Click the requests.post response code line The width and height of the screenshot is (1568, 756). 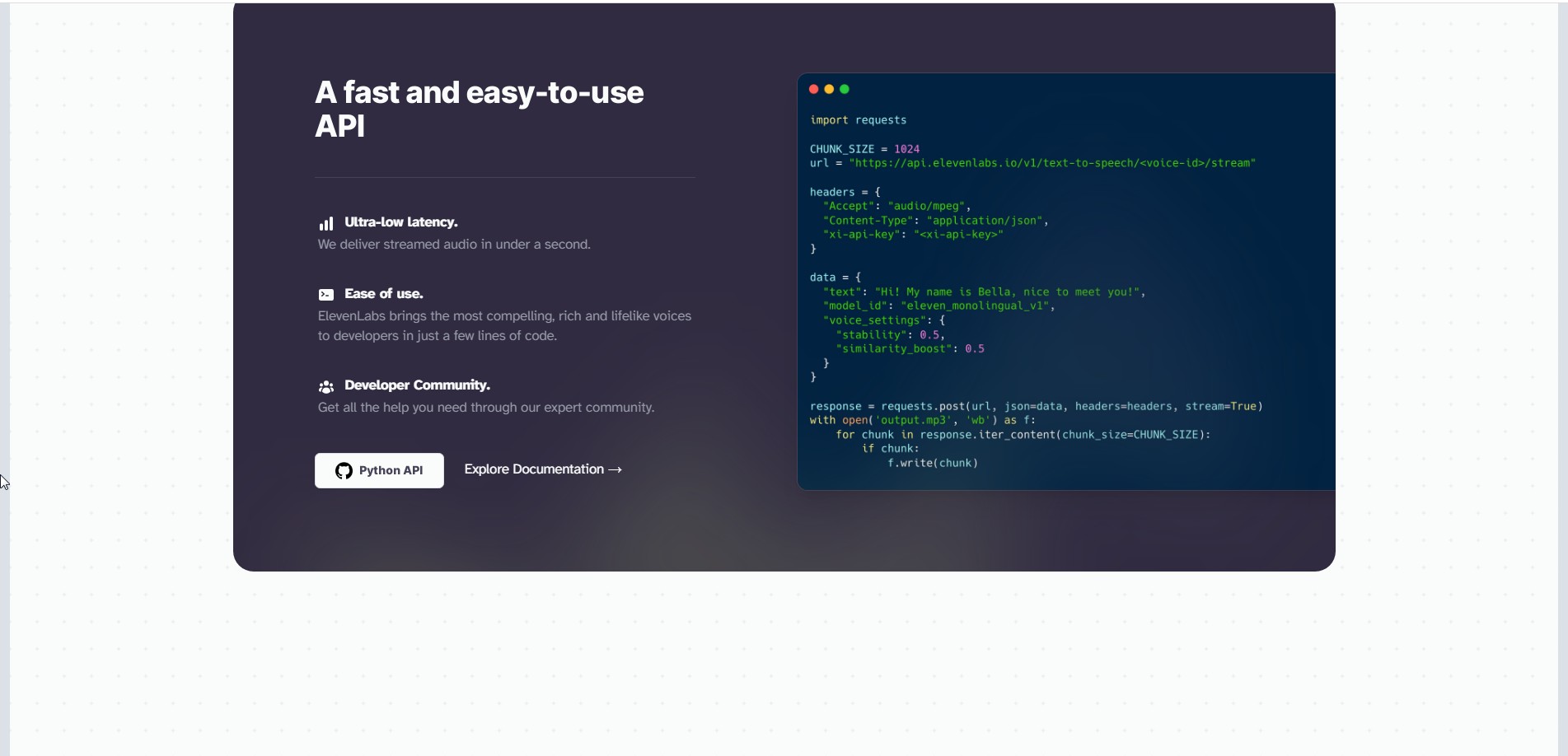1036,407
